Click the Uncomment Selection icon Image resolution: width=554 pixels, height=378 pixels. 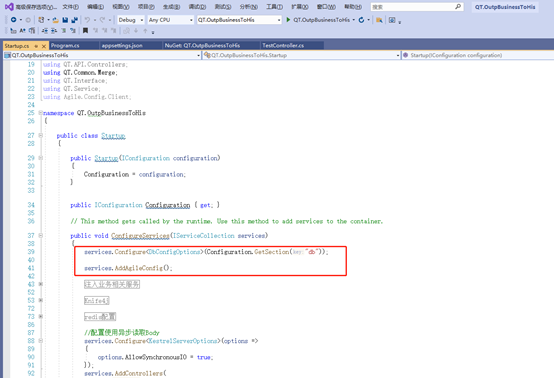(x=73, y=31)
